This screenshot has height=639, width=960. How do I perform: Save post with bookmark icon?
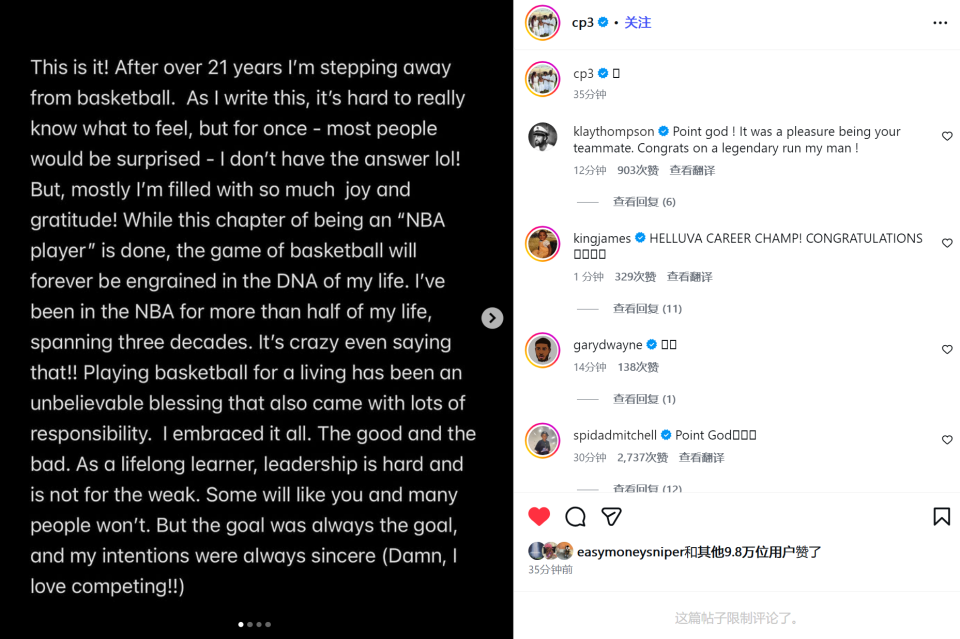[x=941, y=516]
